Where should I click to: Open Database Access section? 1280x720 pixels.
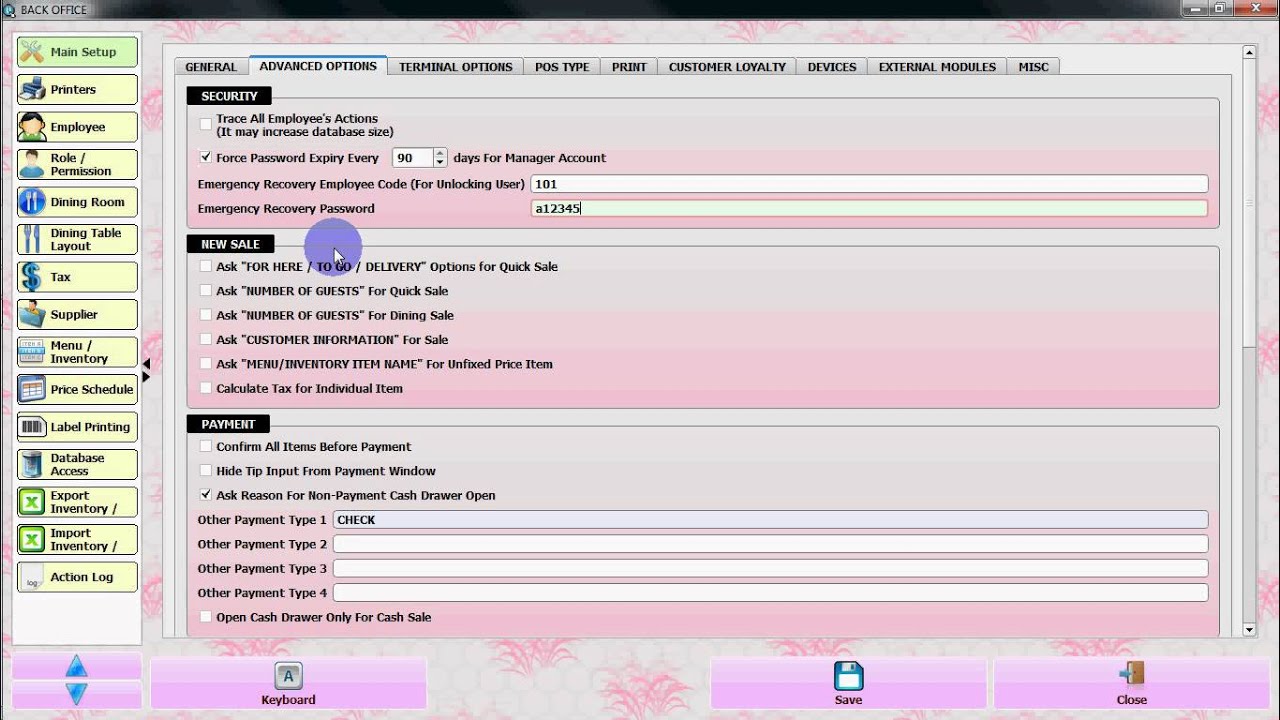tap(77, 464)
